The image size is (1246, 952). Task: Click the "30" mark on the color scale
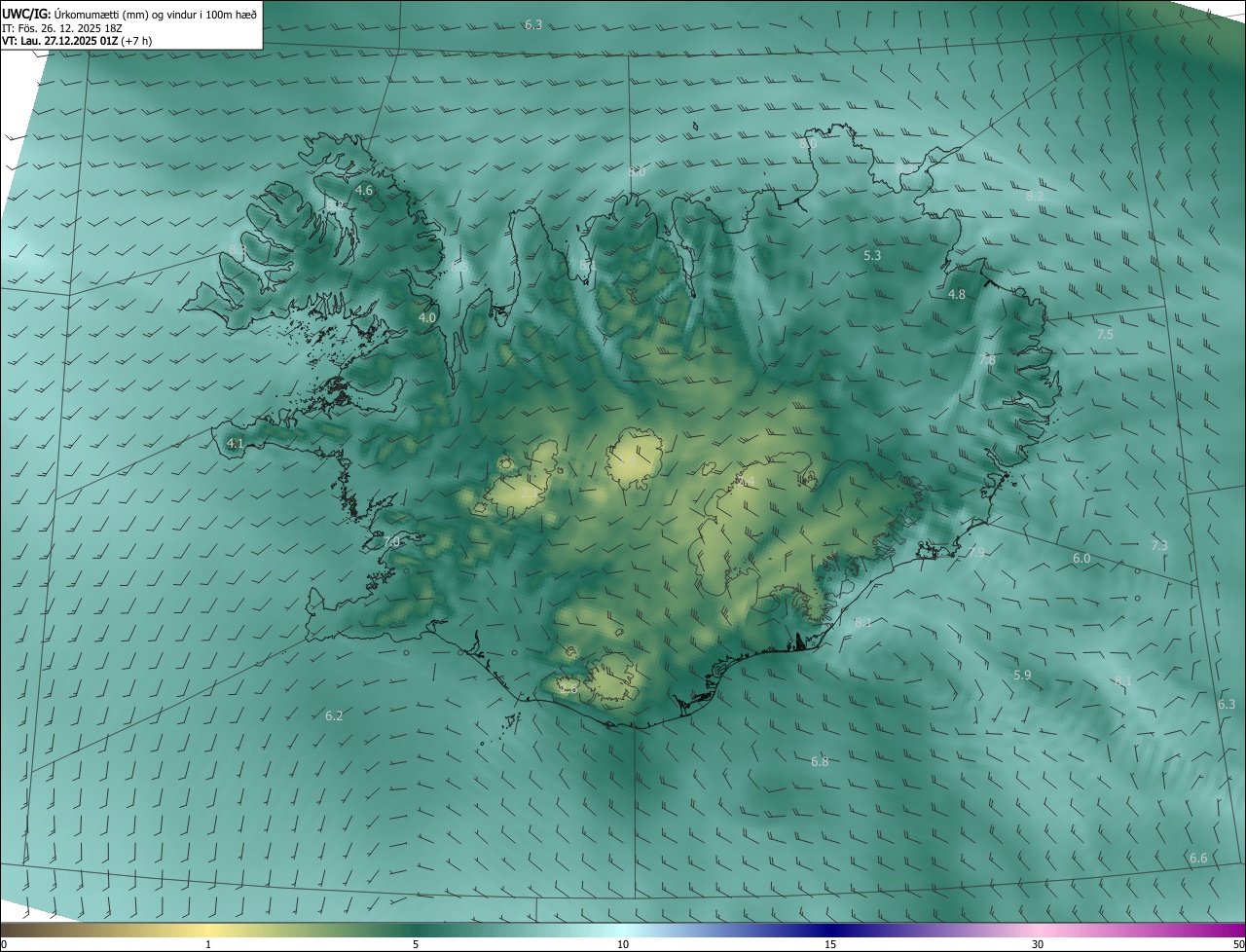pos(1038,944)
